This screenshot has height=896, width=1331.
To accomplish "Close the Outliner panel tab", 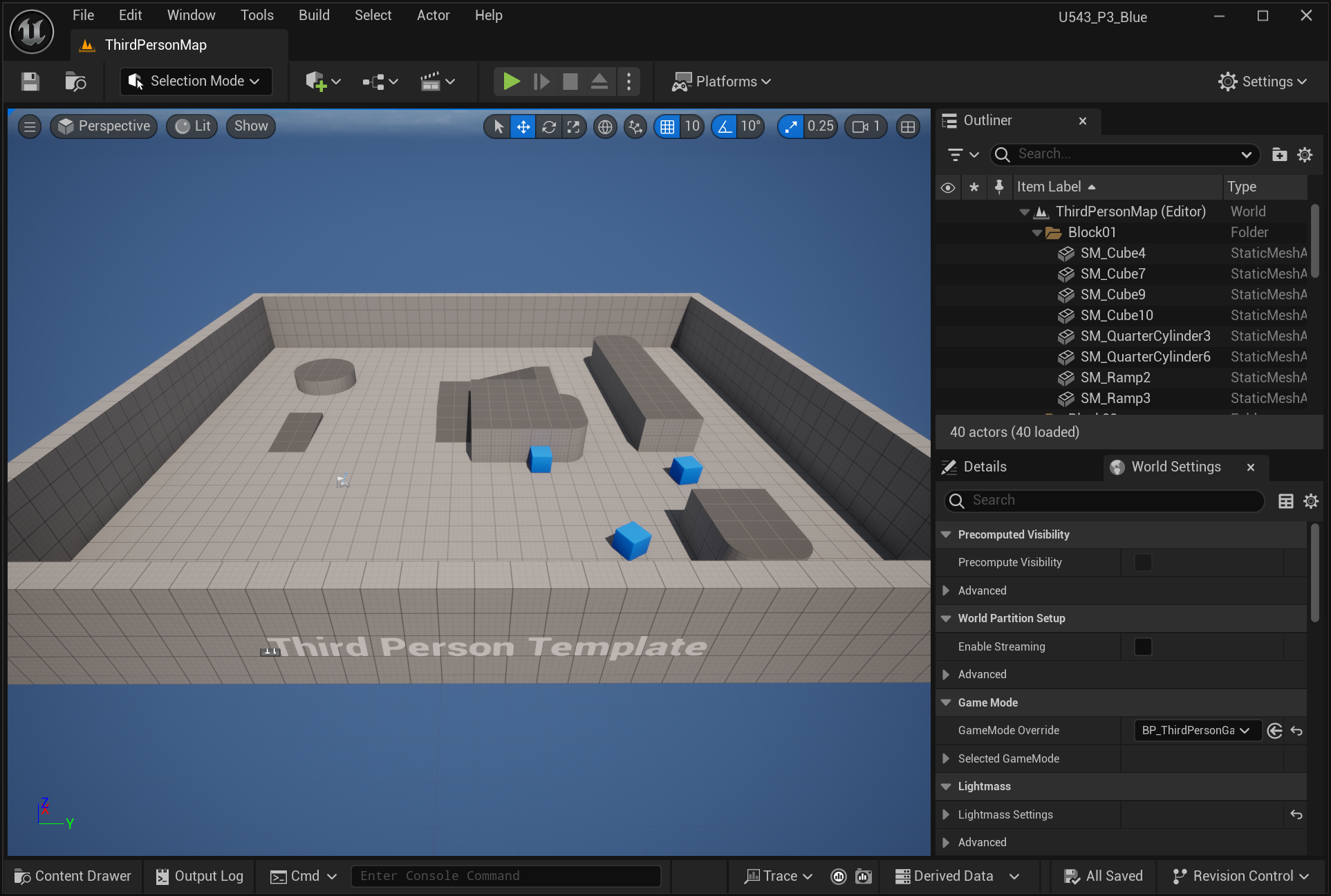I will [x=1083, y=121].
